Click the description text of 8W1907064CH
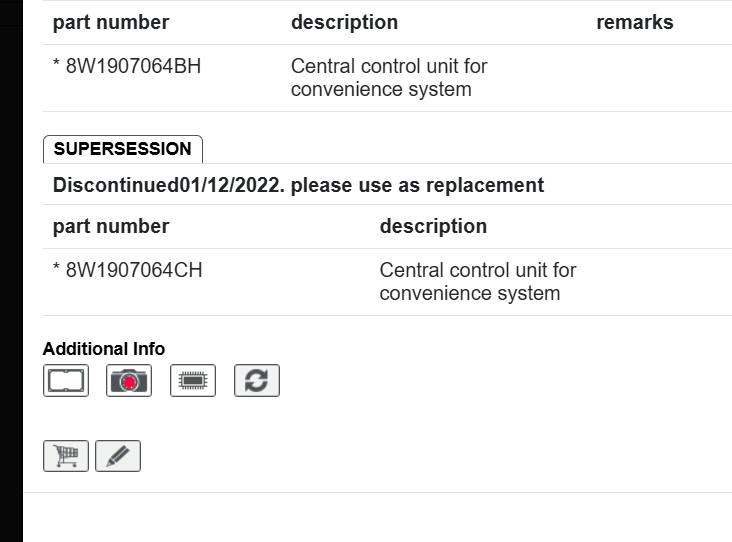Image resolution: width=732 pixels, height=542 pixels. pyautogui.click(x=478, y=281)
